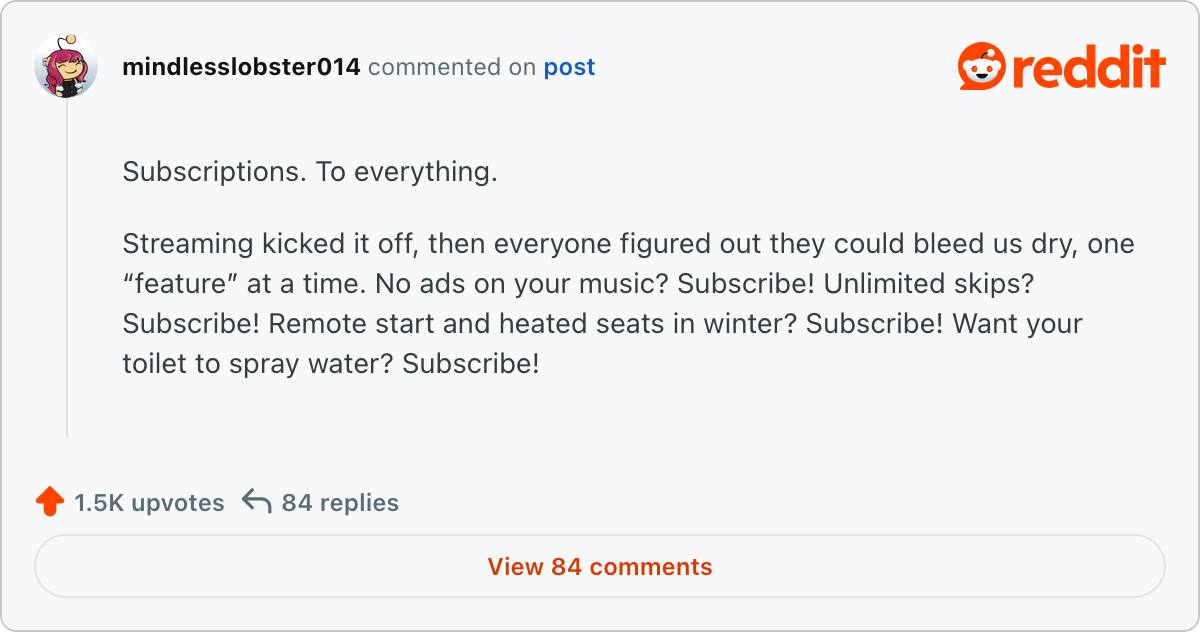Click the reply arrow icon
The height and width of the screenshot is (632, 1200).
257,502
